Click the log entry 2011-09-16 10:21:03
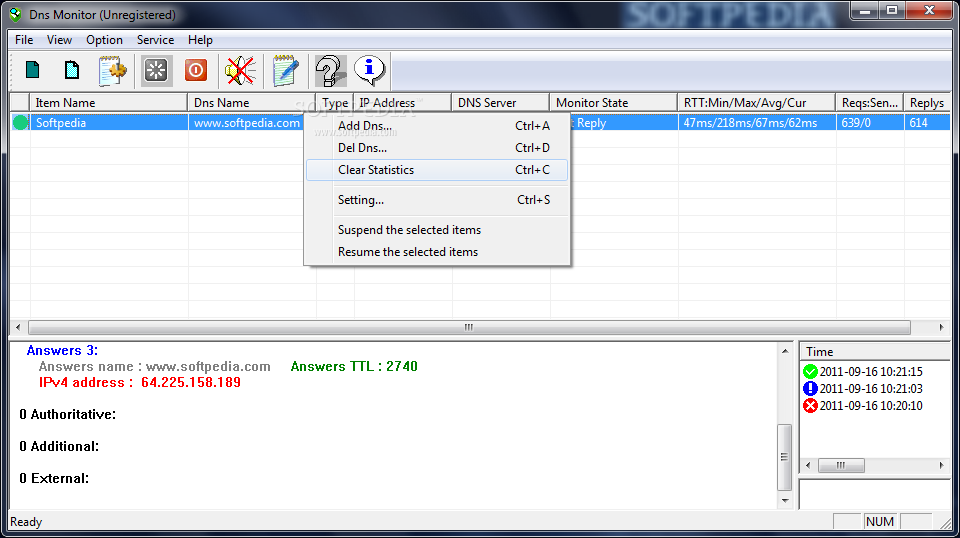The height and width of the screenshot is (538, 960). click(x=871, y=389)
